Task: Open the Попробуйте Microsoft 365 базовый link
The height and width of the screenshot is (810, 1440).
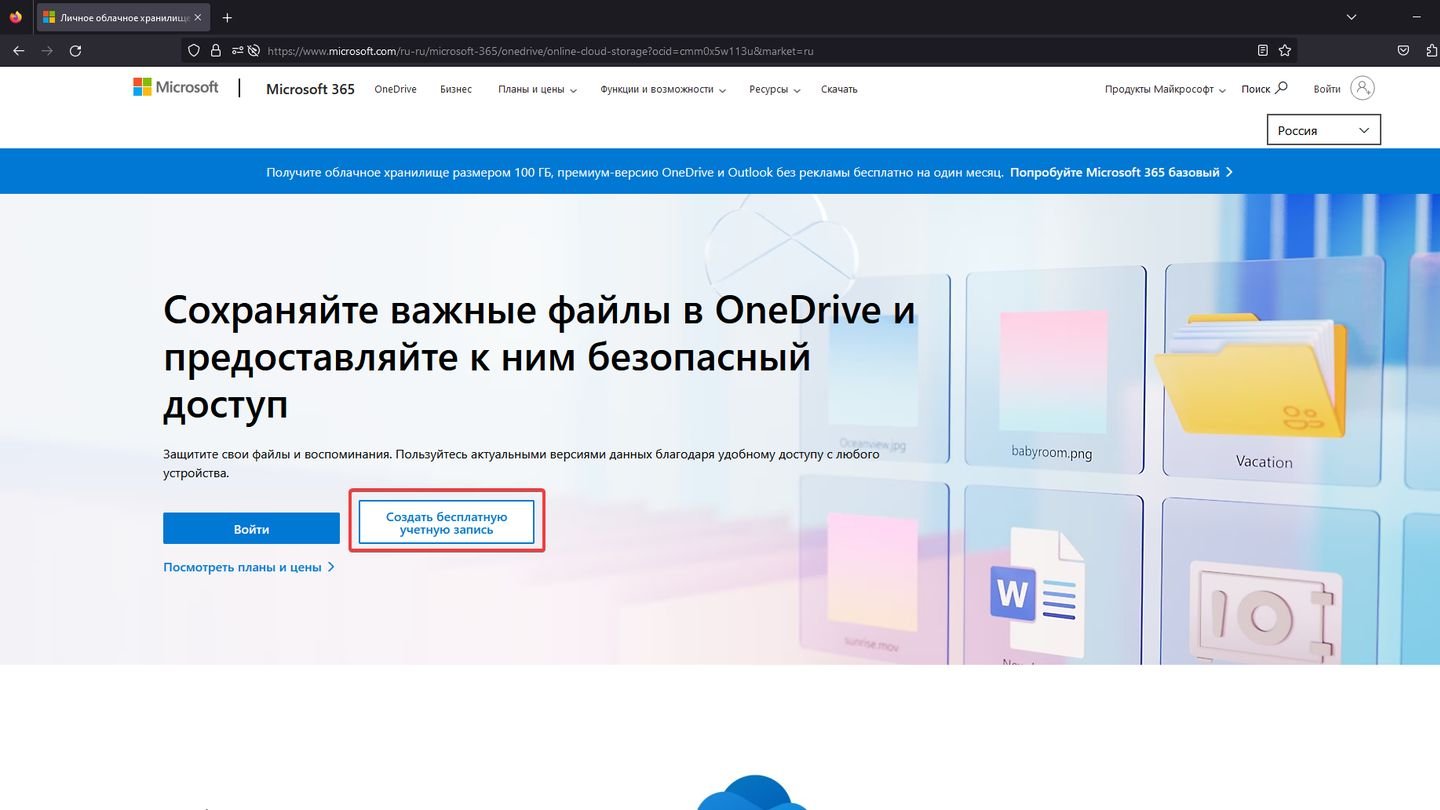Action: coord(1121,172)
